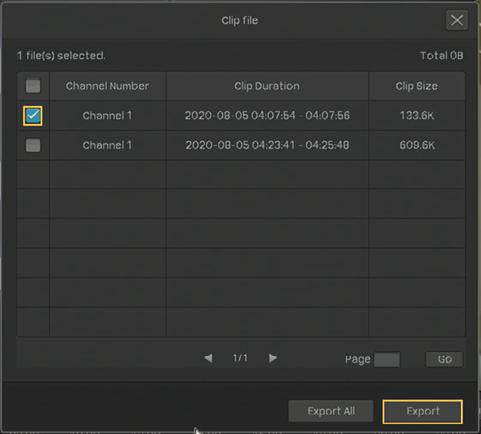
Task: Click the 1/1 page indicator
Action: point(240,358)
